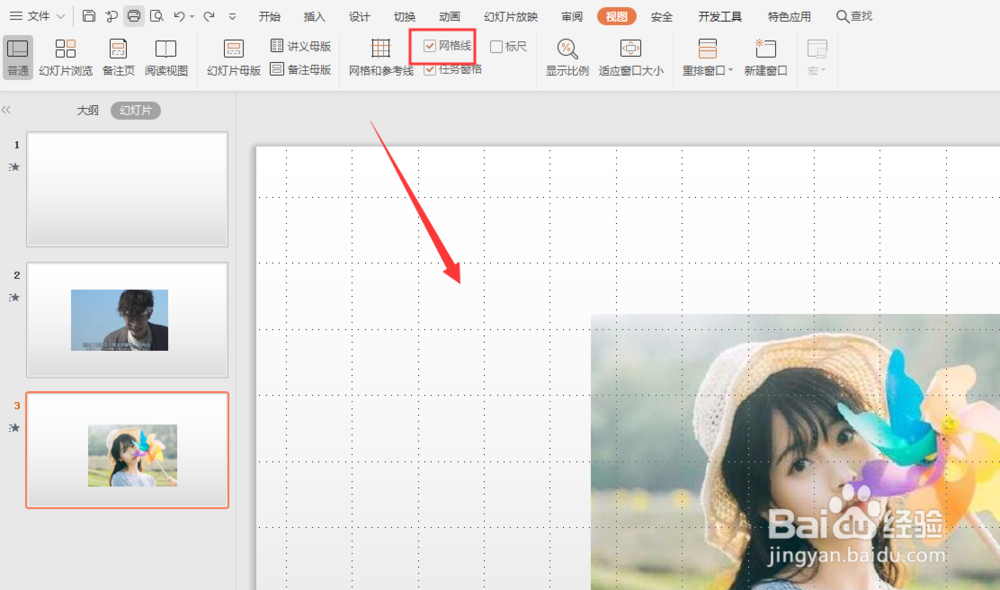The width and height of the screenshot is (1000, 590).
Task: Click the 宏 macro icon
Action: pos(817,48)
